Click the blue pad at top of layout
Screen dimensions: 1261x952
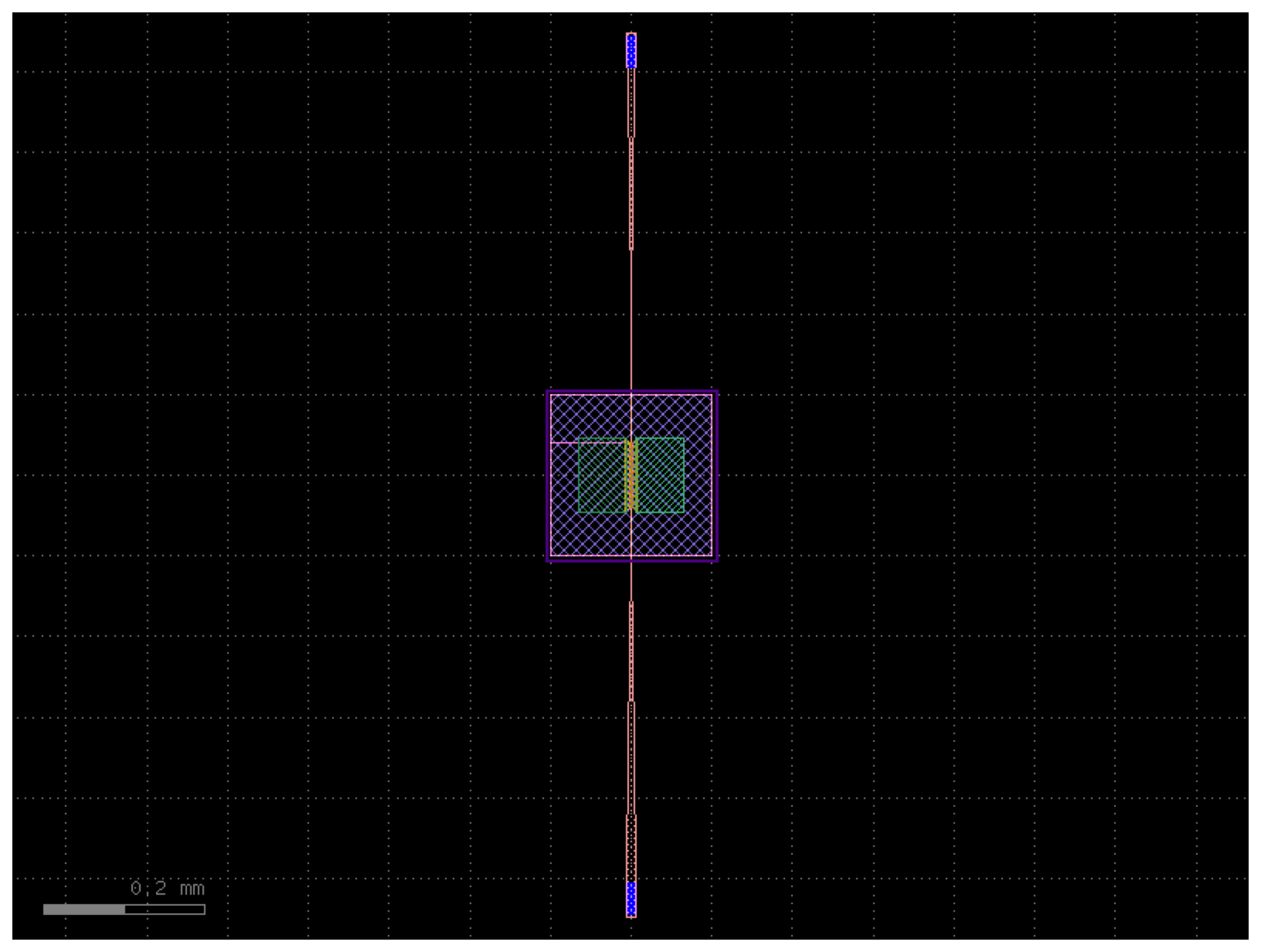631,50
